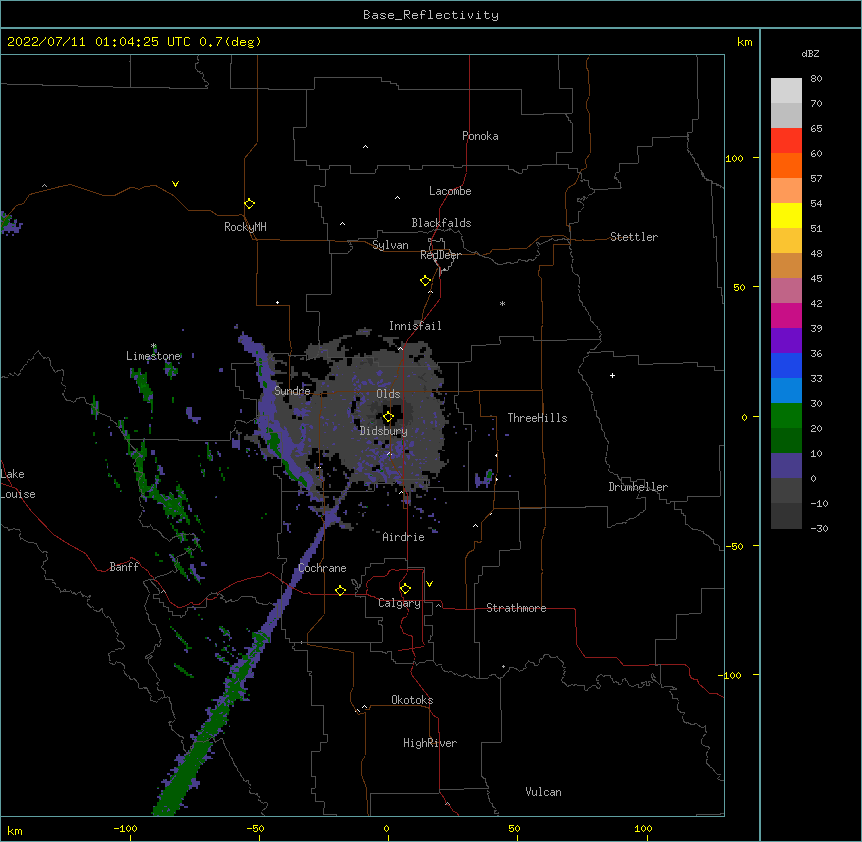Click the yellow diamond marker near RockyMH

point(249,204)
